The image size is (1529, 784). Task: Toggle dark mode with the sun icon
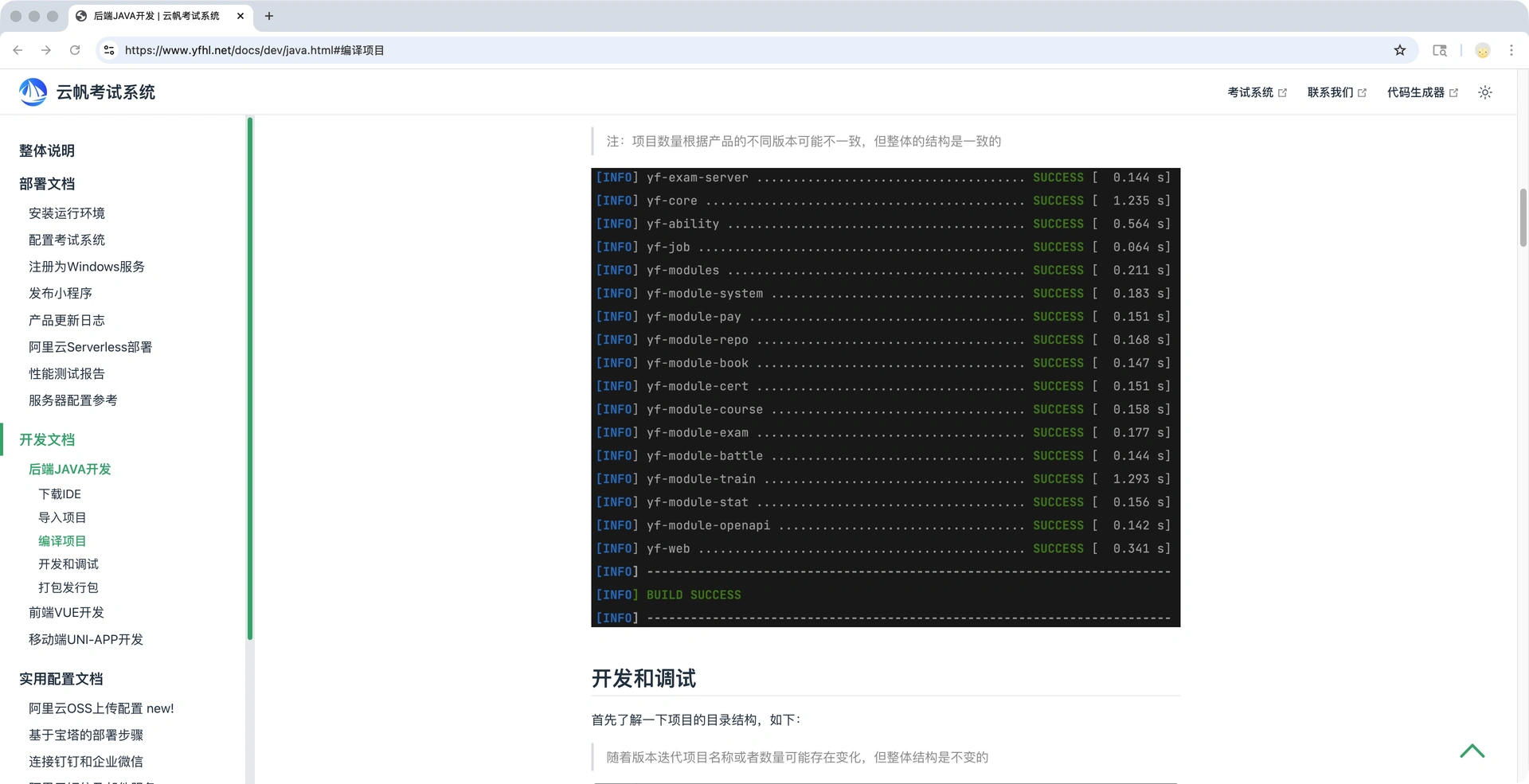(x=1485, y=92)
